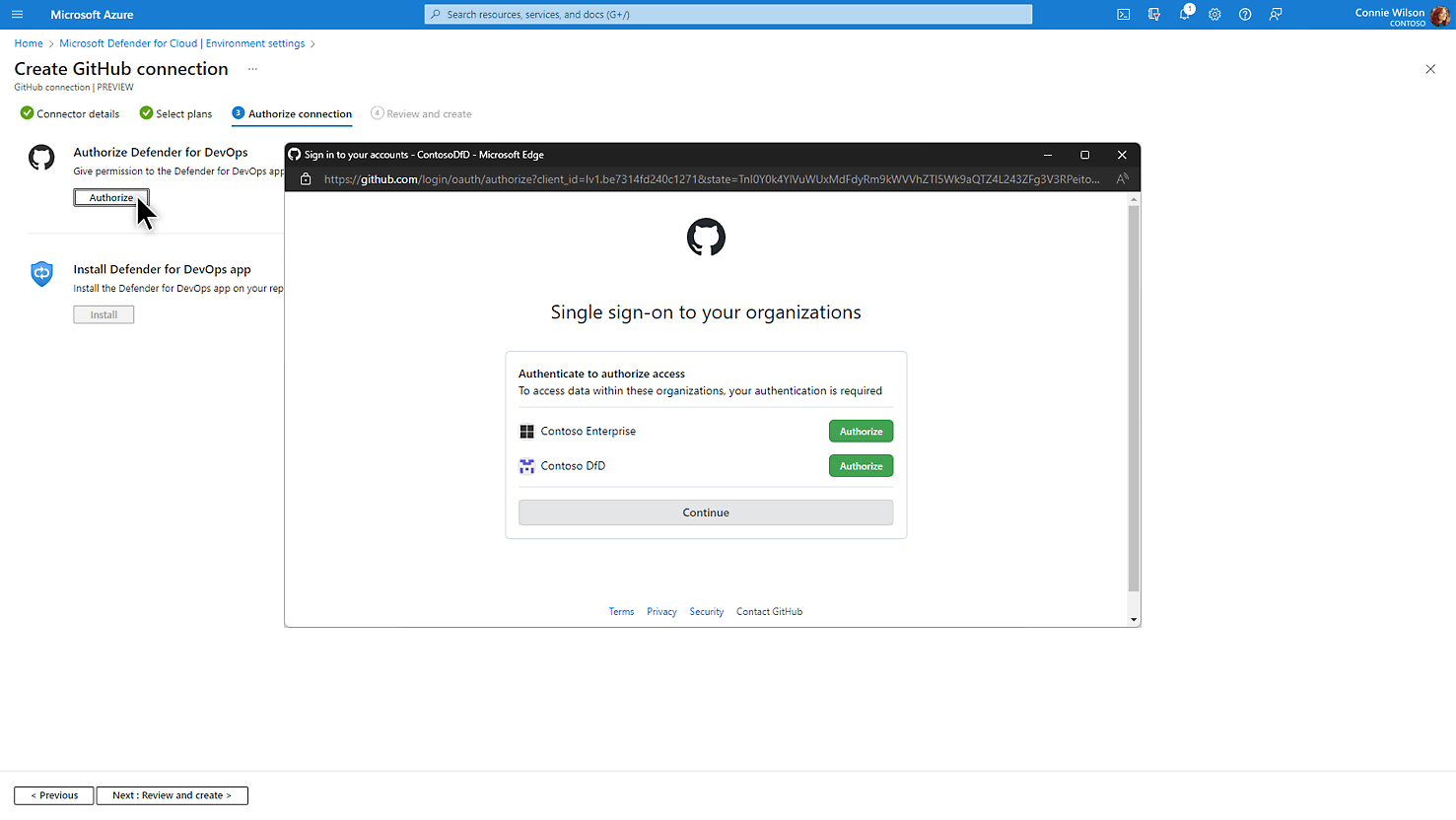View site info via the address bar lock icon
The image size is (1456, 820).
tap(306, 179)
